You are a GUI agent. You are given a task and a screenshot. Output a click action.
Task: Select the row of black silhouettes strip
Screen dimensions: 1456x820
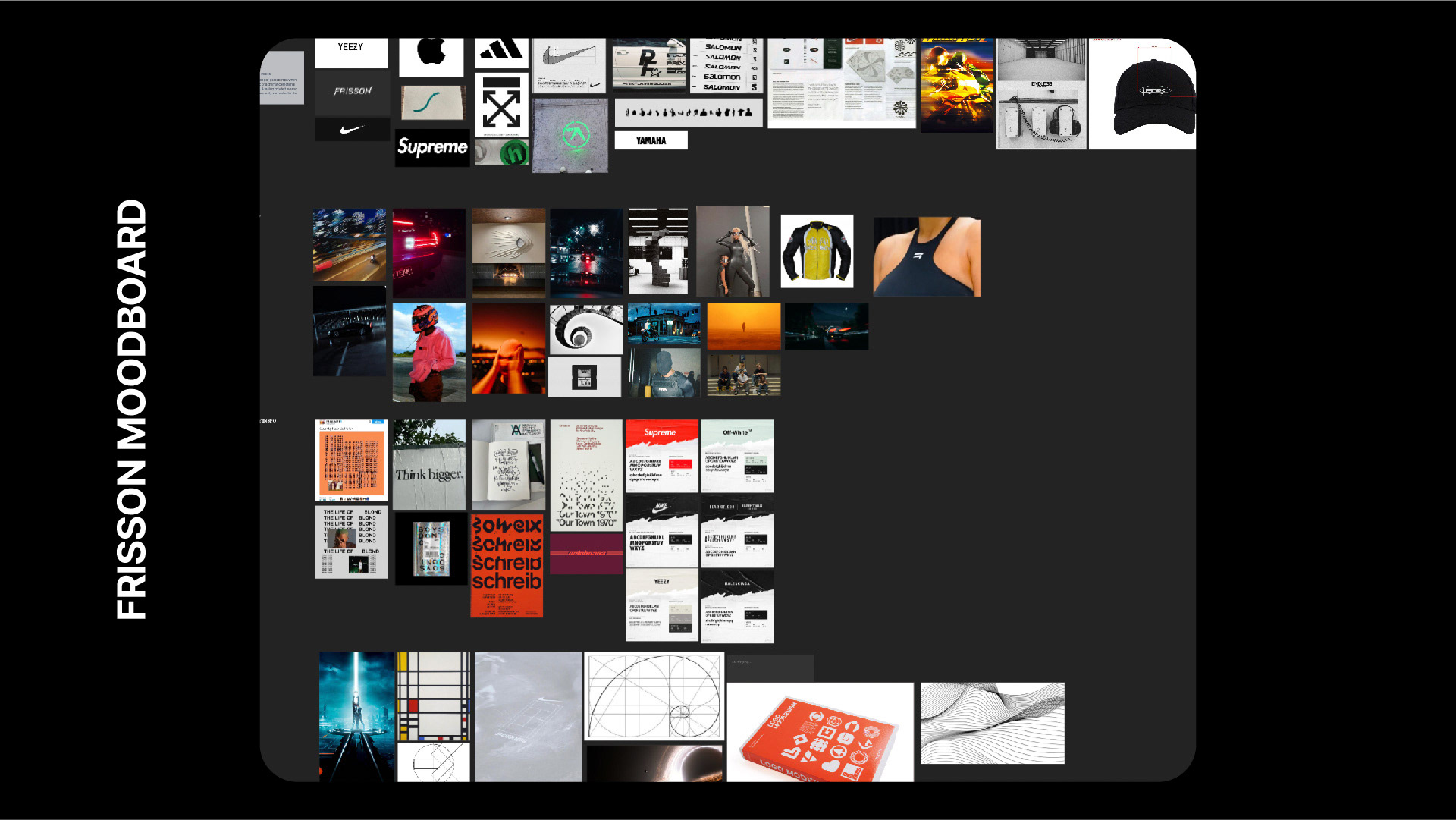click(689, 112)
